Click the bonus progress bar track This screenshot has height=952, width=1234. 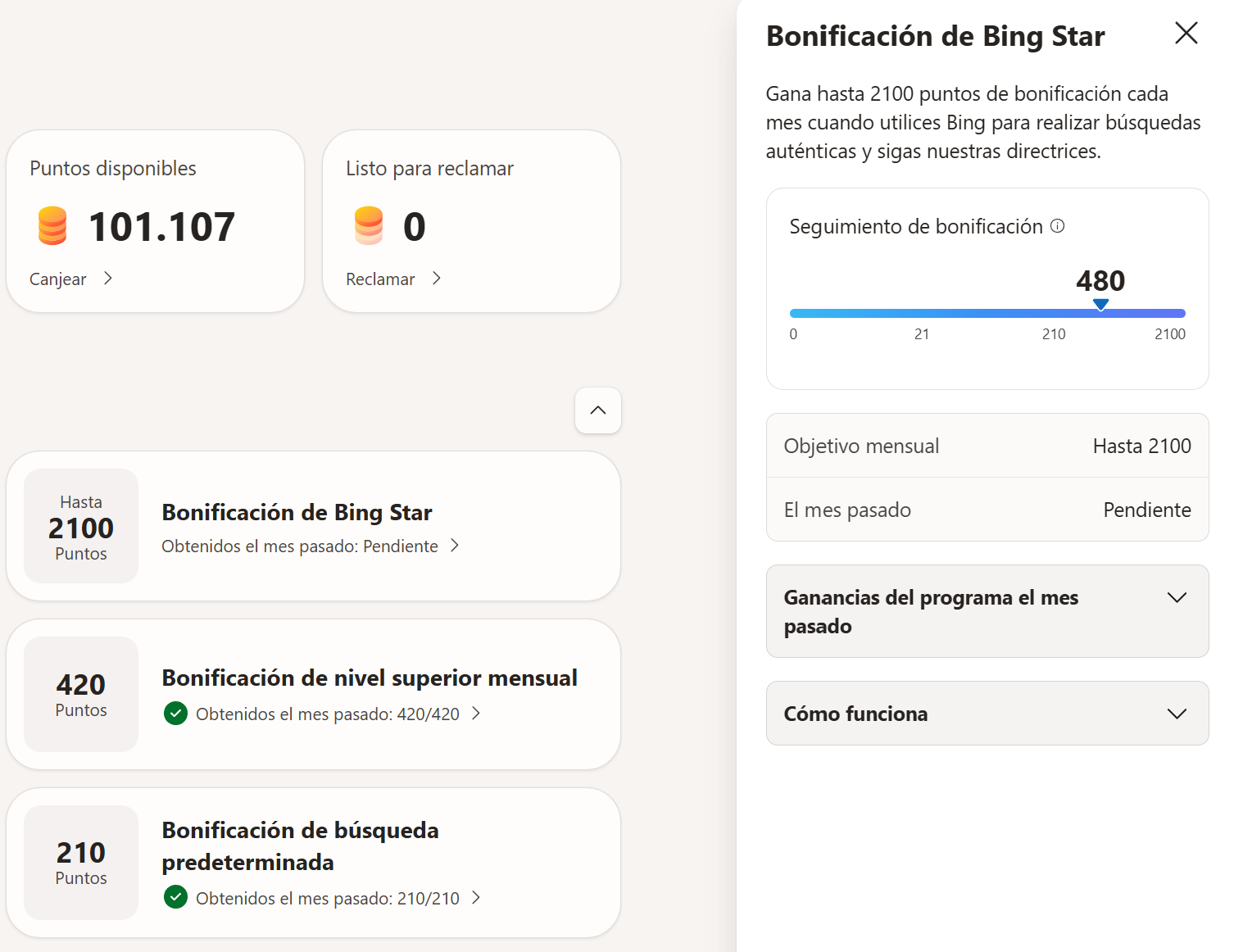[987, 313]
